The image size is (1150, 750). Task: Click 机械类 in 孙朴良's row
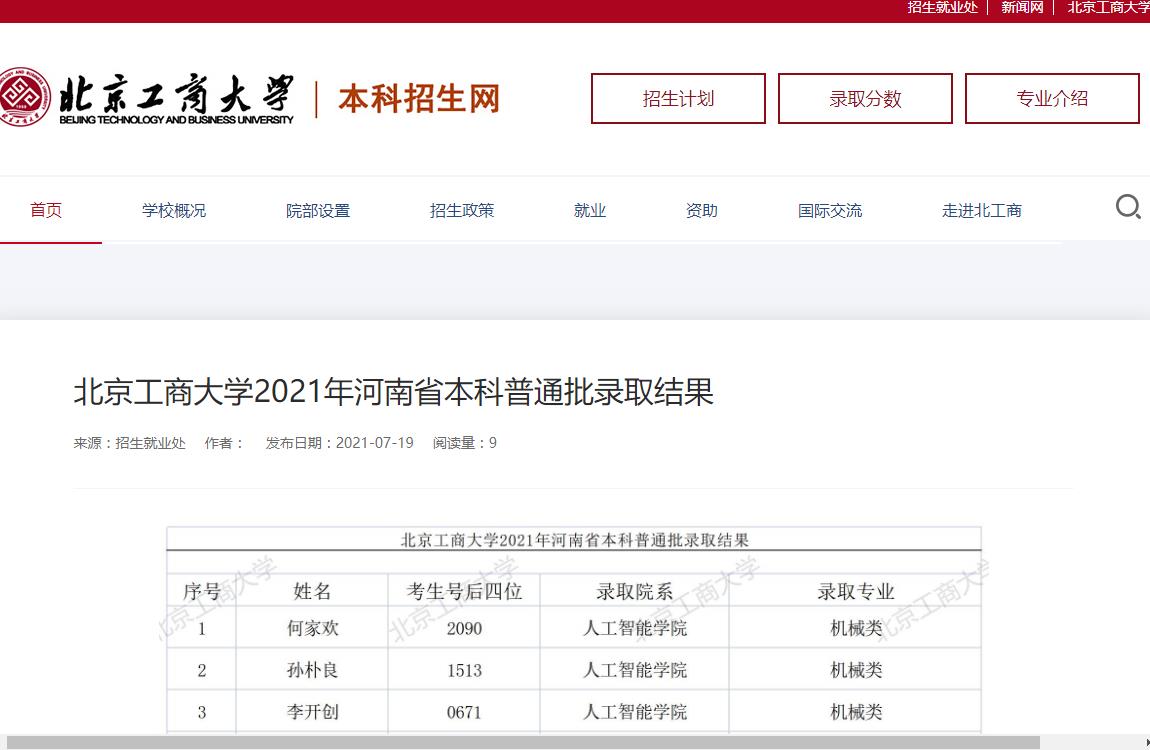coord(856,670)
